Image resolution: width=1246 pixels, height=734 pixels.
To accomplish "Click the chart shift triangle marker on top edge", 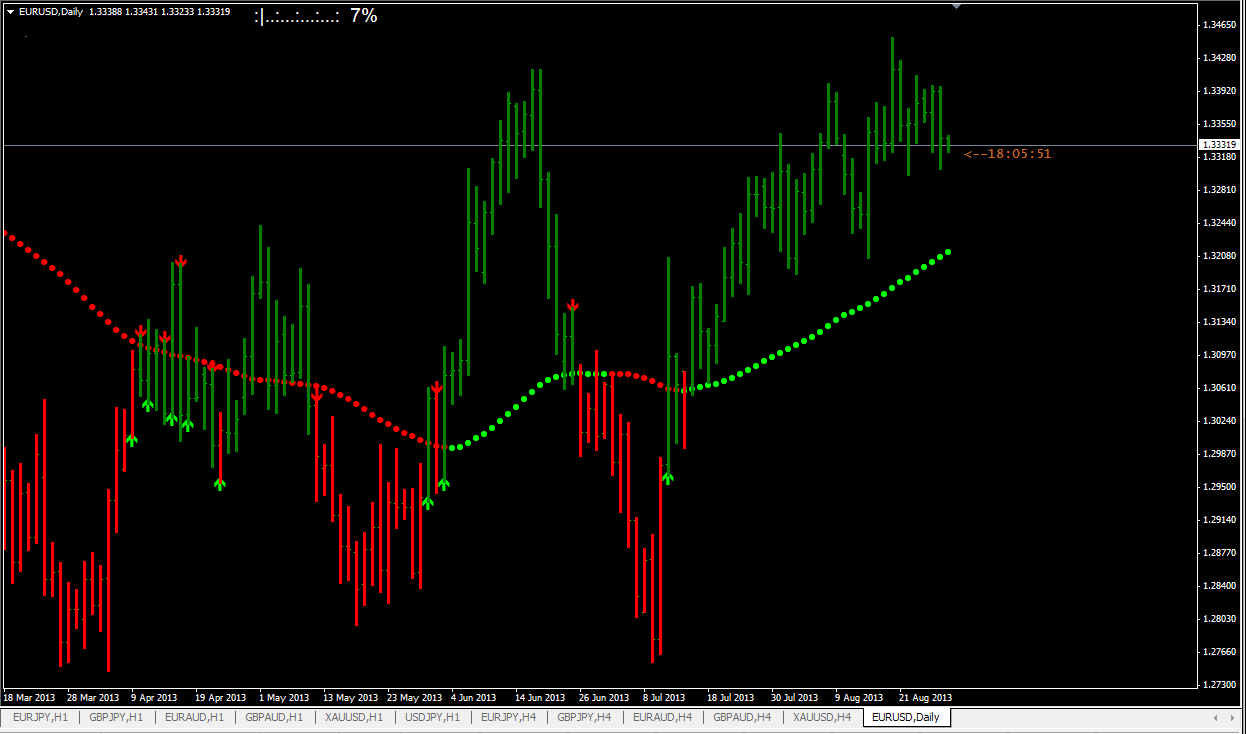I will 957,6.
